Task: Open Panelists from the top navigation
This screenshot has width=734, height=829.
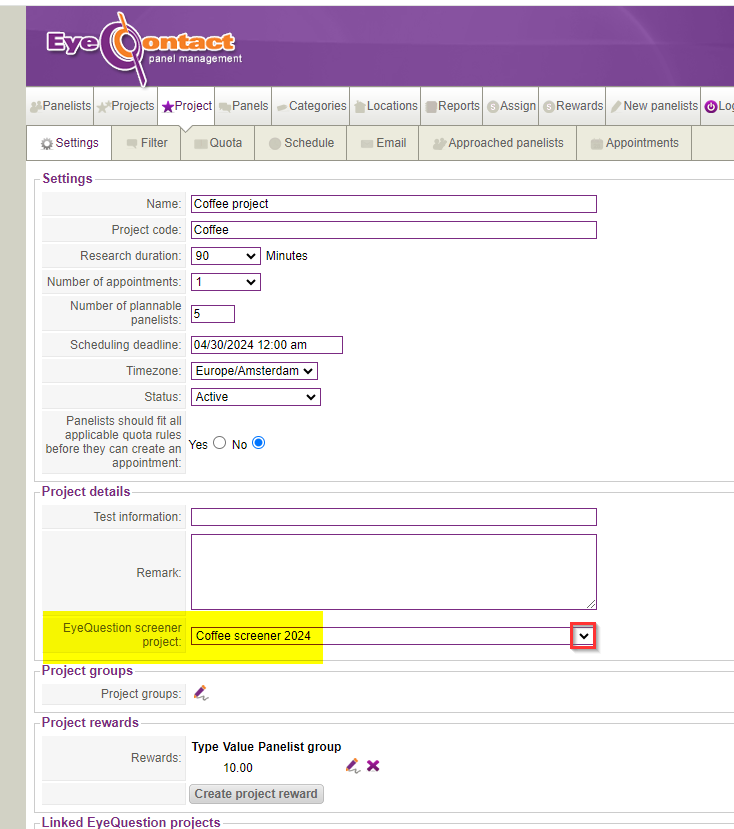Action: coord(60,106)
